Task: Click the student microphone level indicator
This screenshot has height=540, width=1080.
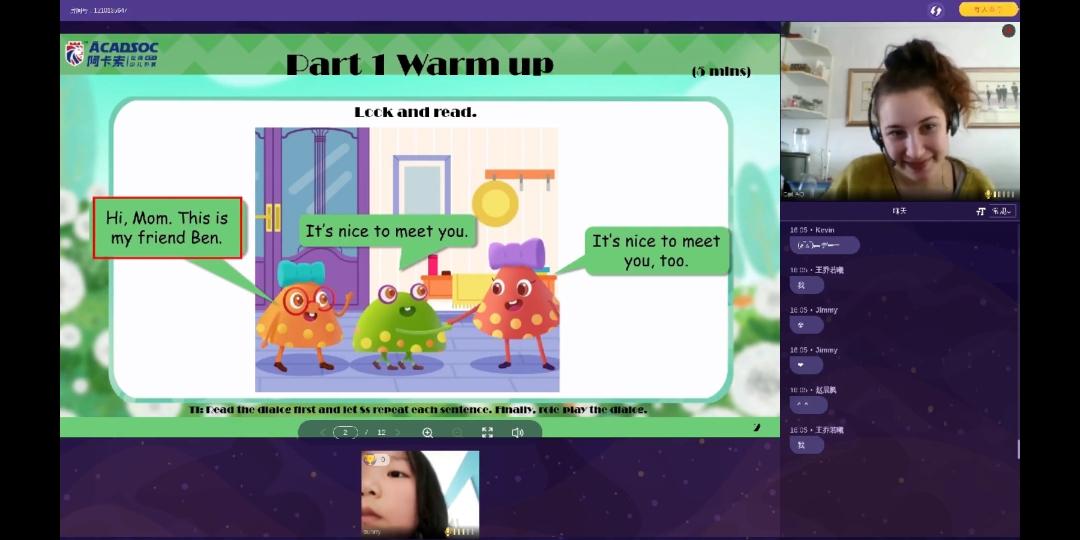Action: point(461,532)
